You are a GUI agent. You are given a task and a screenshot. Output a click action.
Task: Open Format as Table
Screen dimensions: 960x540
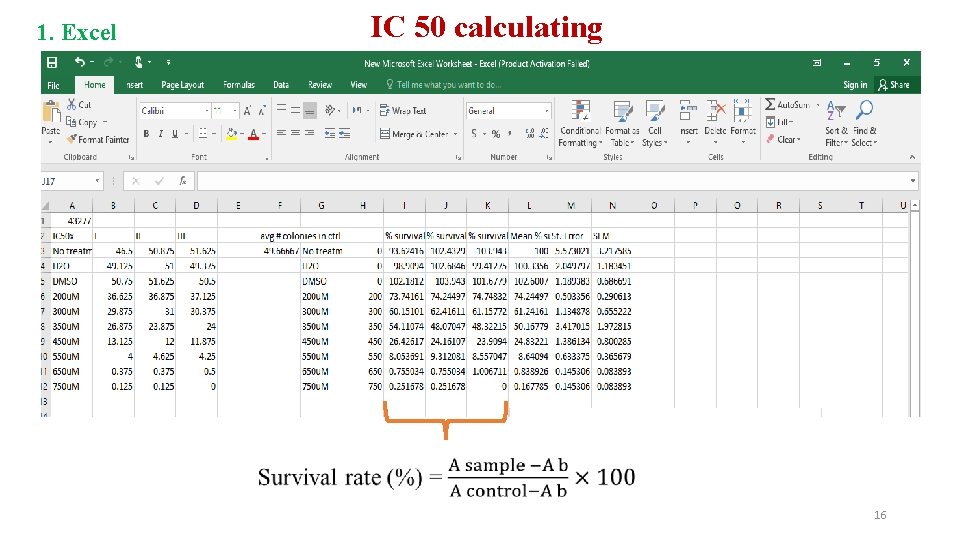622,124
